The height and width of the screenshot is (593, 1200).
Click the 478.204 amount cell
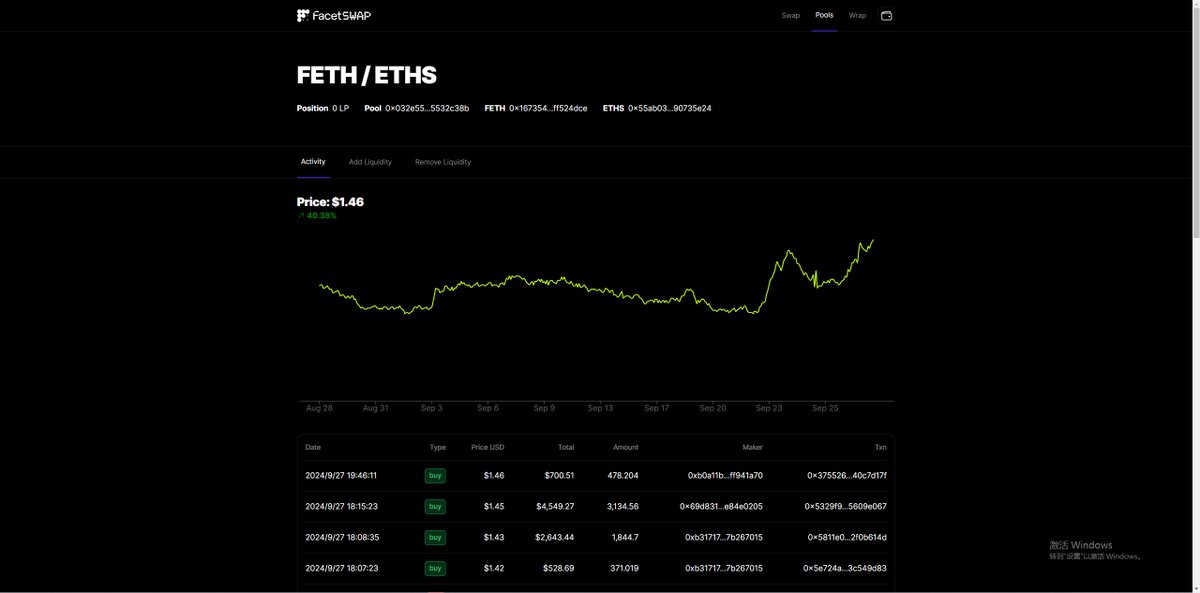623,476
